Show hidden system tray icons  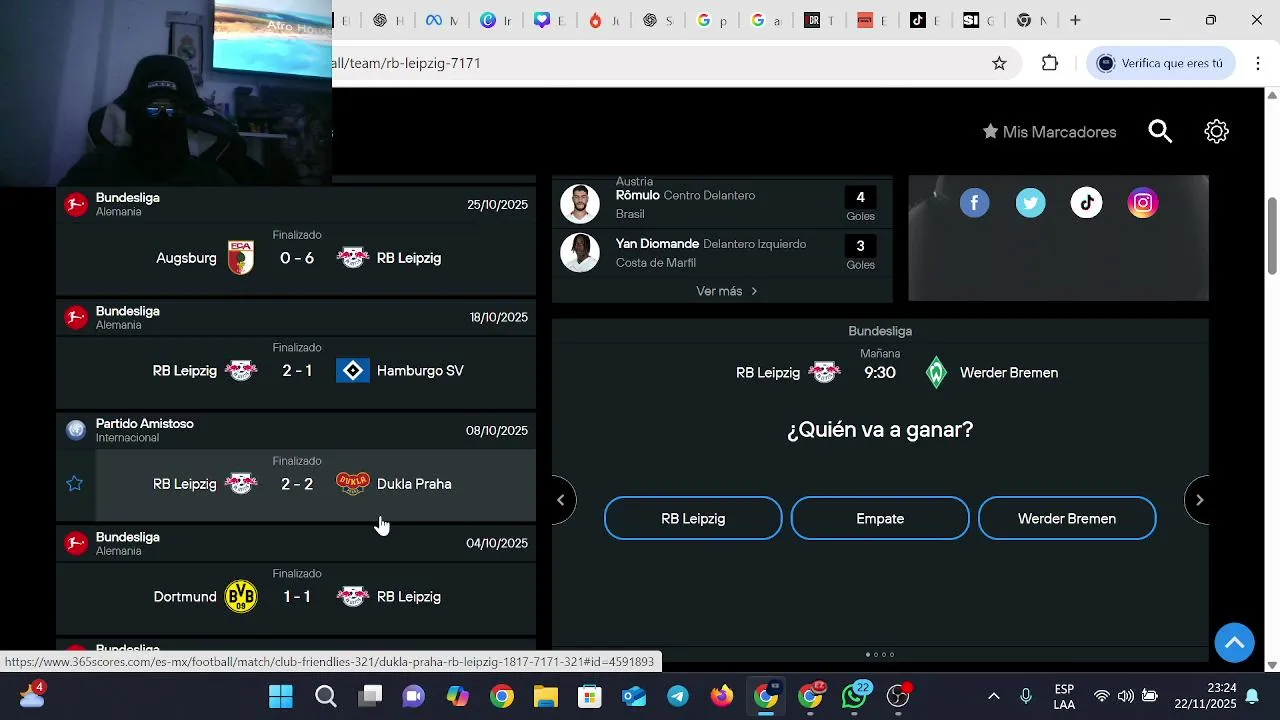[993, 696]
